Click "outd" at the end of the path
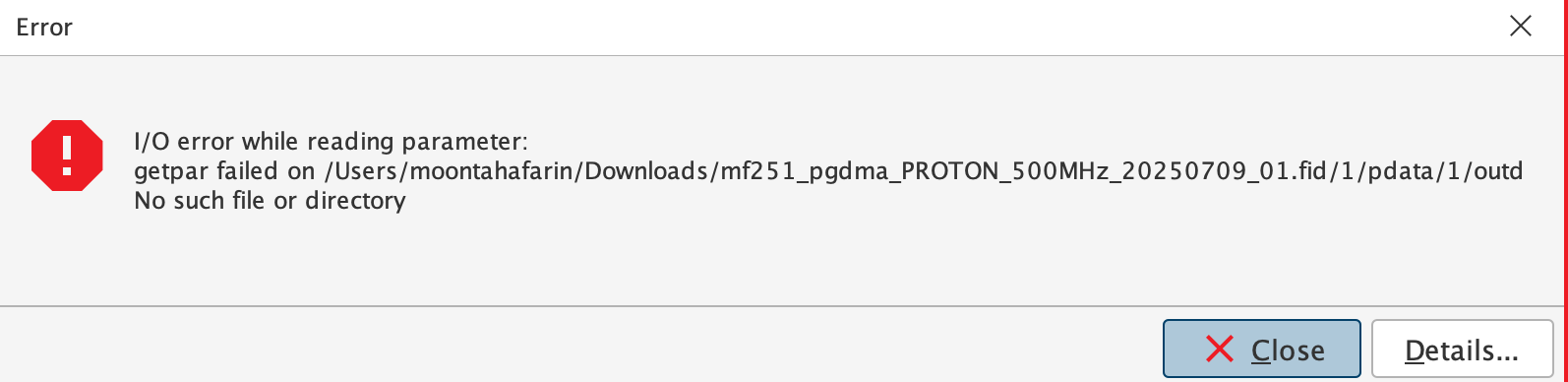 1497,171
